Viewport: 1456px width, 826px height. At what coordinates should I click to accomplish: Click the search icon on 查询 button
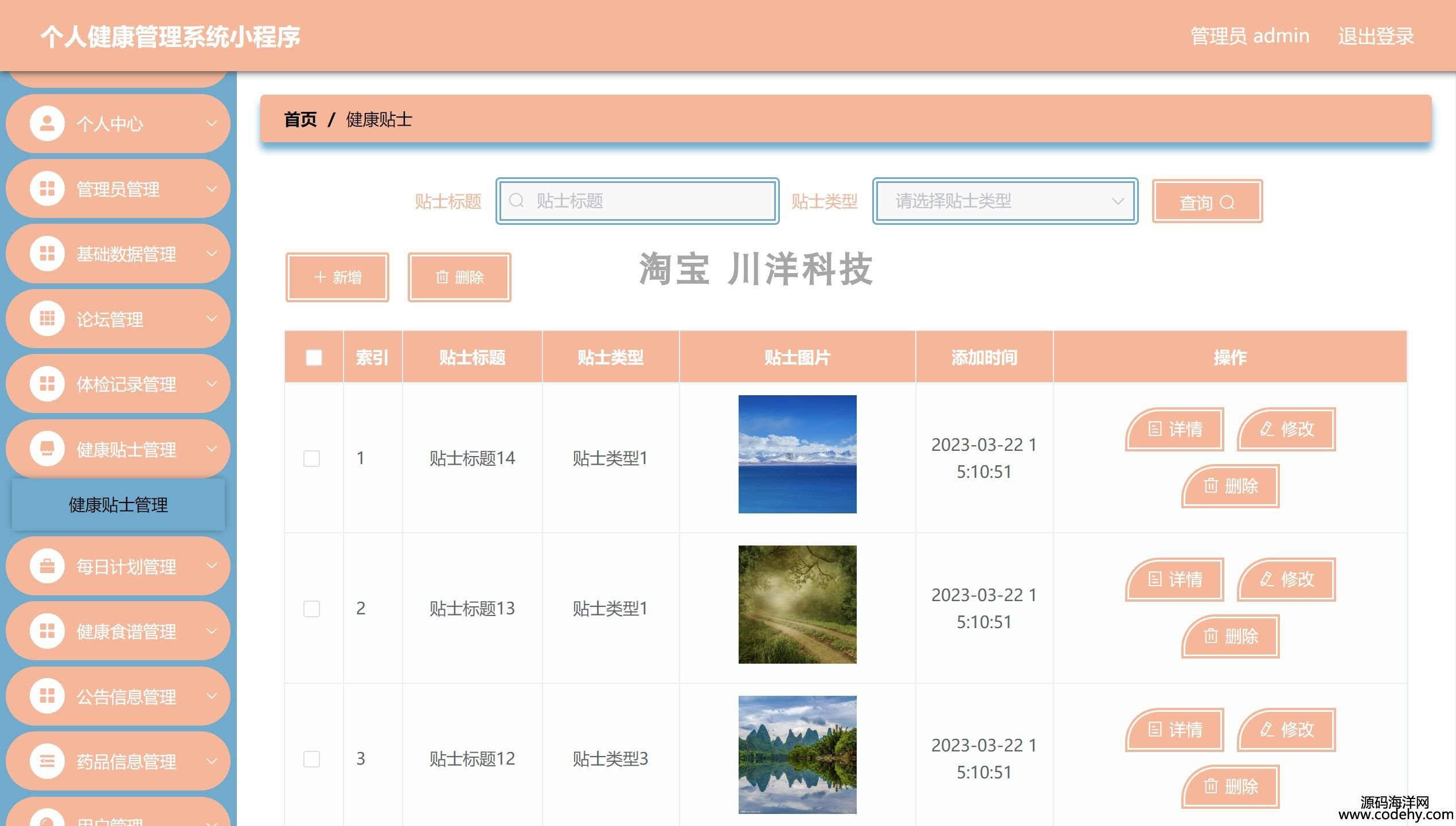[x=1227, y=202]
